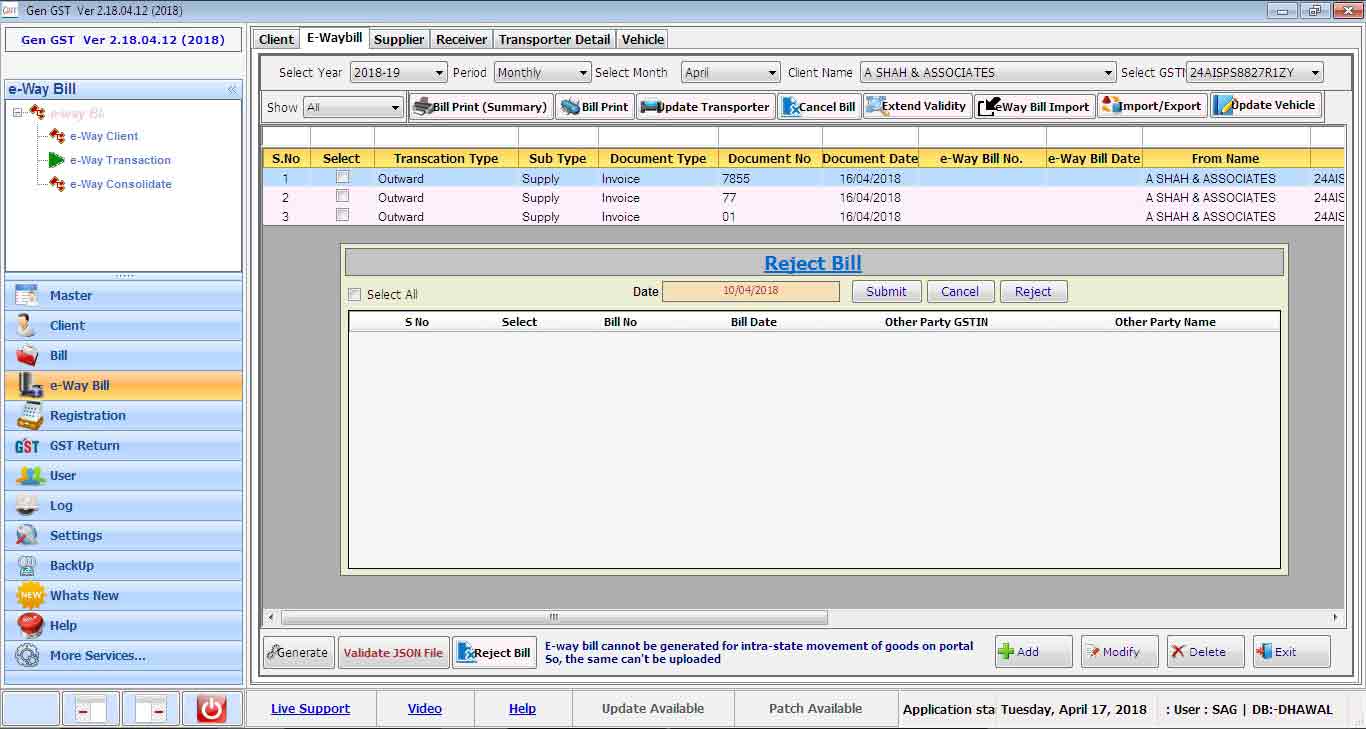Screen dimensions: 1366x729
Task: Click the Cancel Bill icon
Action: pos(789,107)
